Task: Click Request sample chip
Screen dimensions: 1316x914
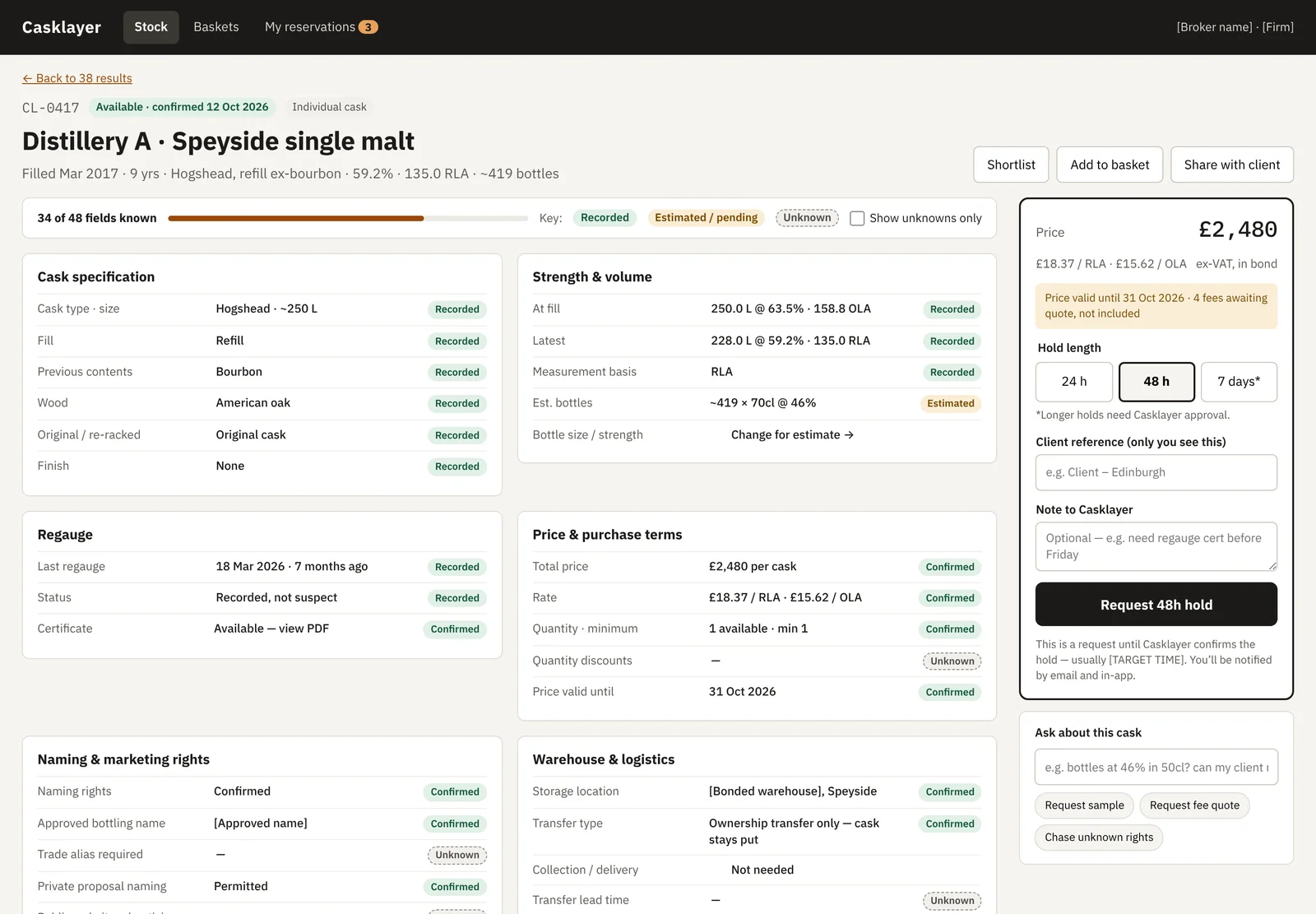Action: pos(1084,805)
